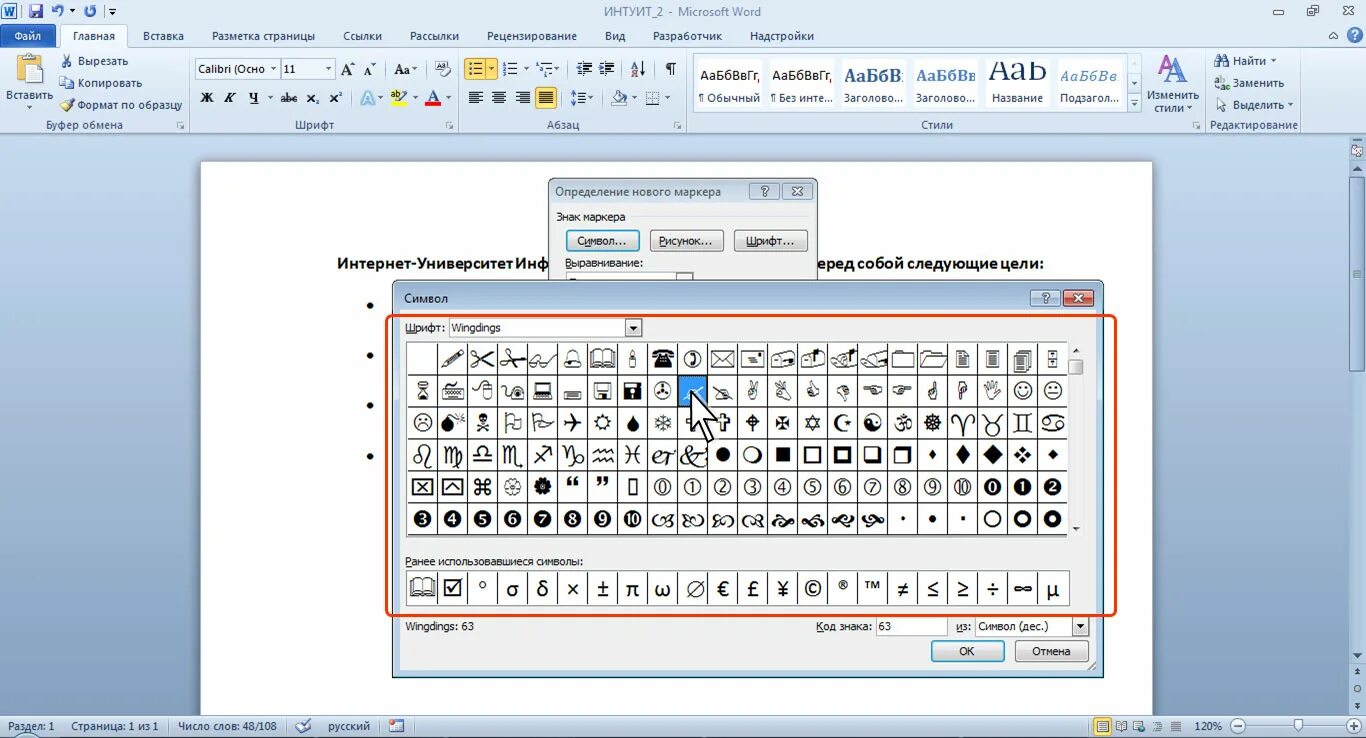Switch to the Разметка страницы tab
The height and width of the screenshot is (738, 1366).
[263, 36]
